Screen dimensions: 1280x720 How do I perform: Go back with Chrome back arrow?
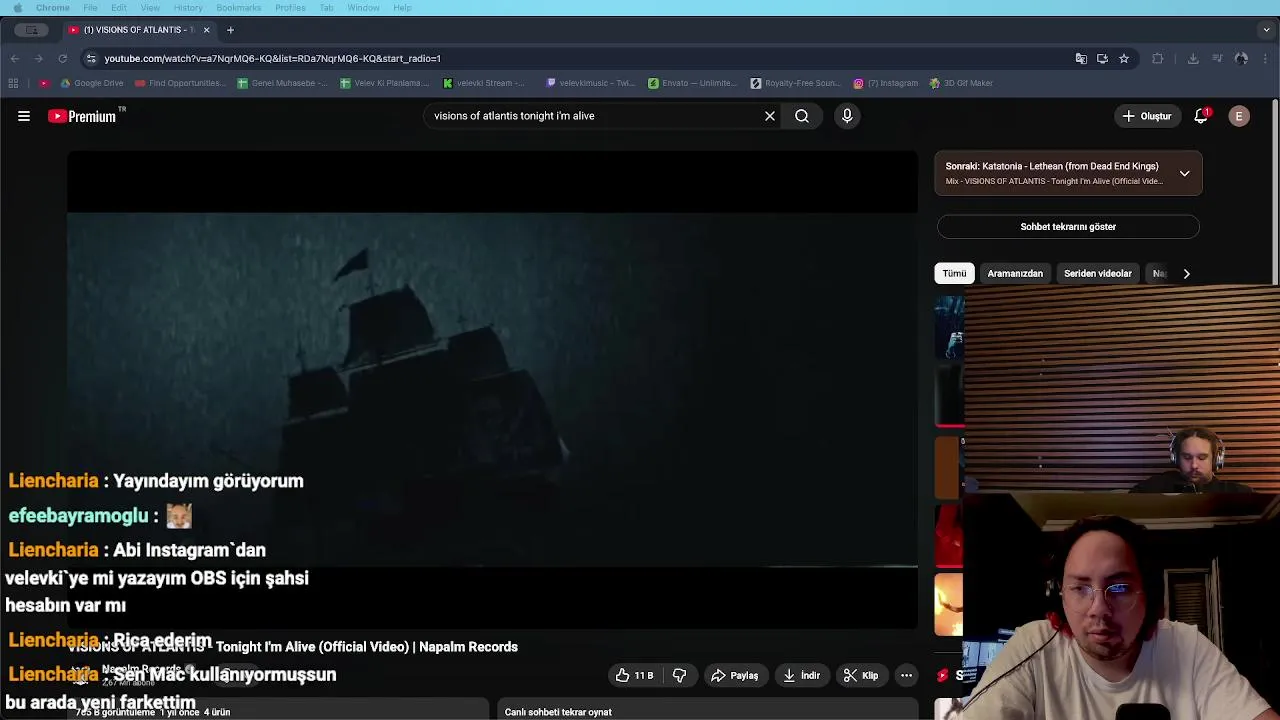pos(14,58)
